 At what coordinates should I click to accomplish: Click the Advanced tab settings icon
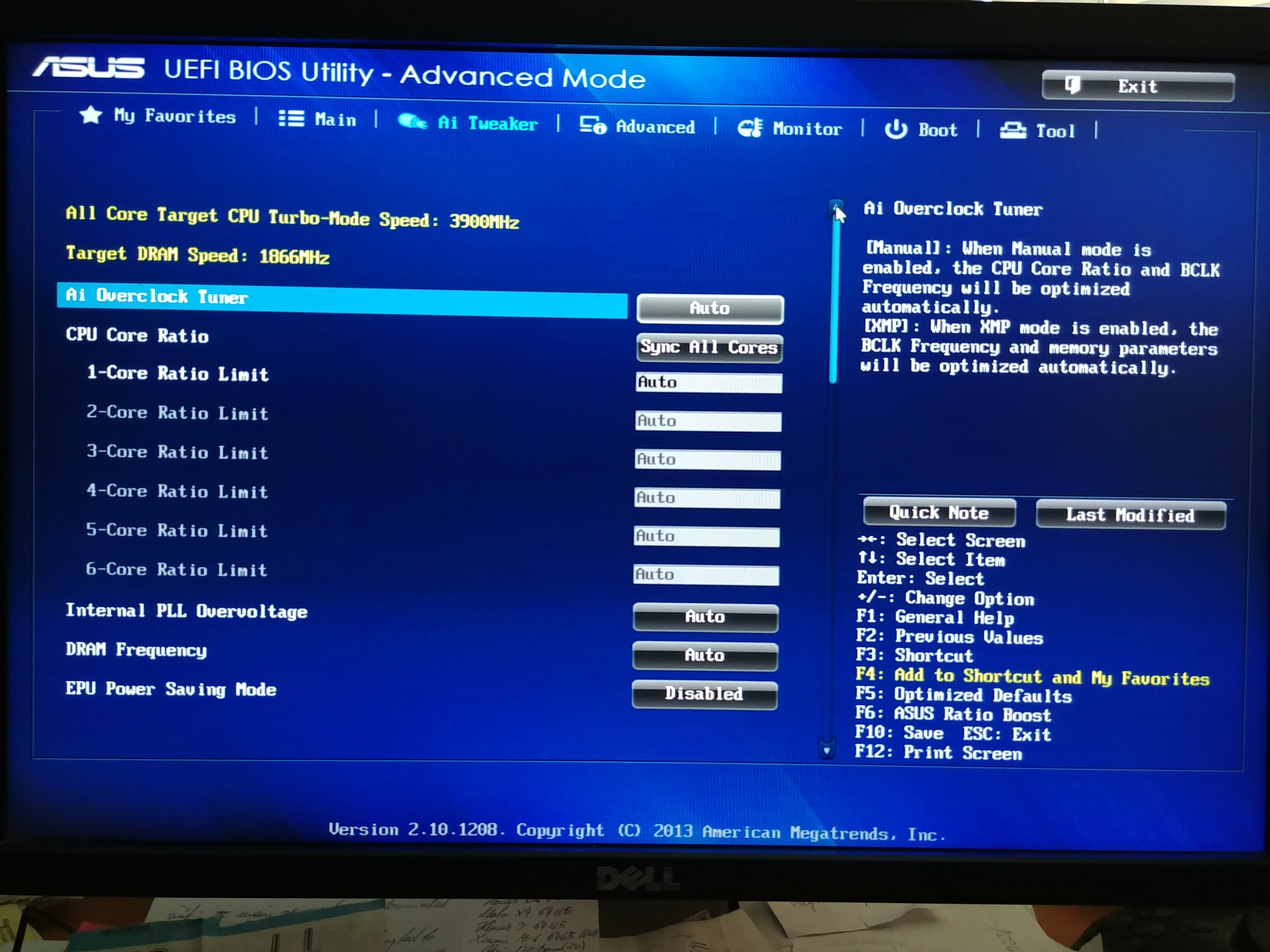point(592,125)
